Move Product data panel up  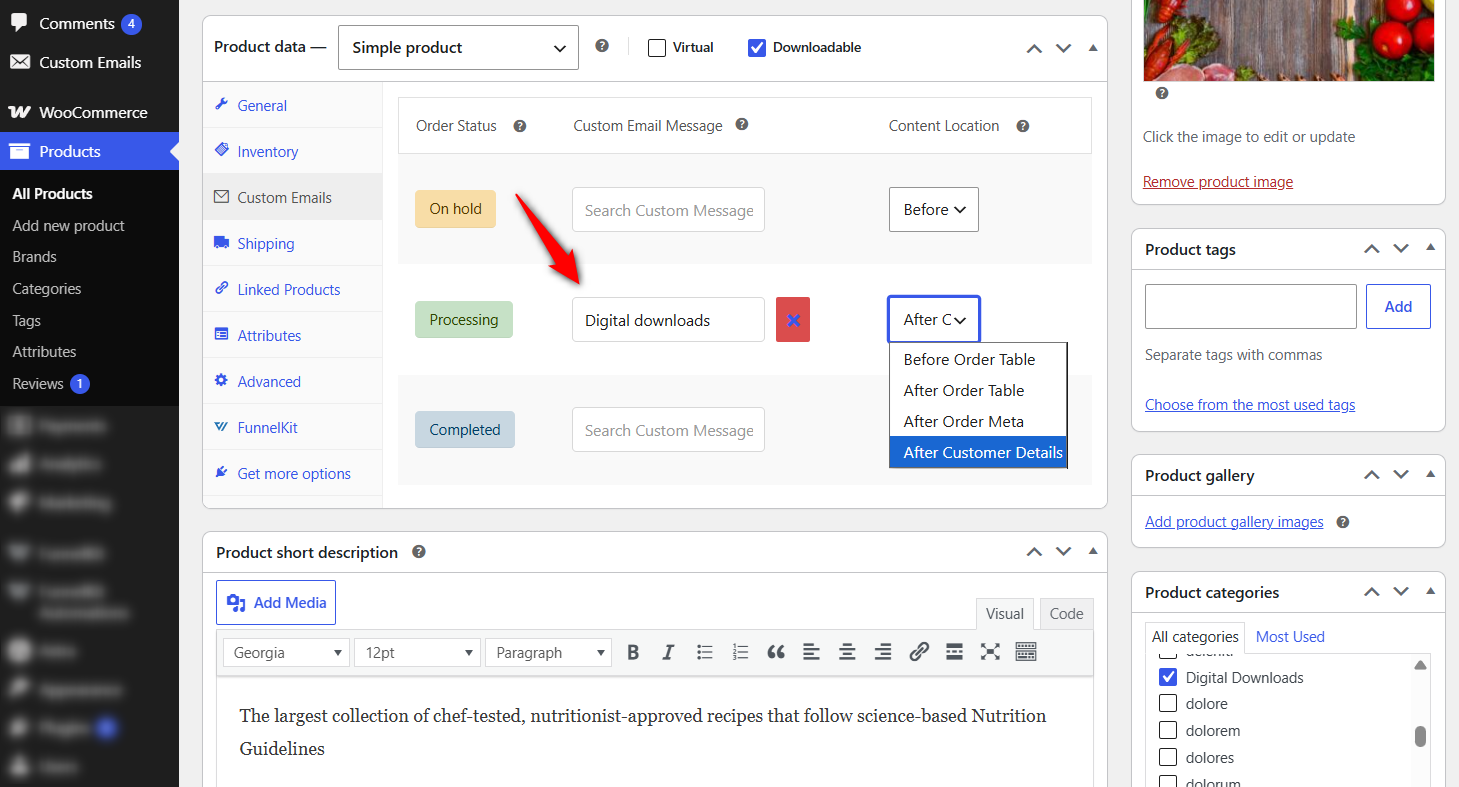click(x=1035, y=48)
